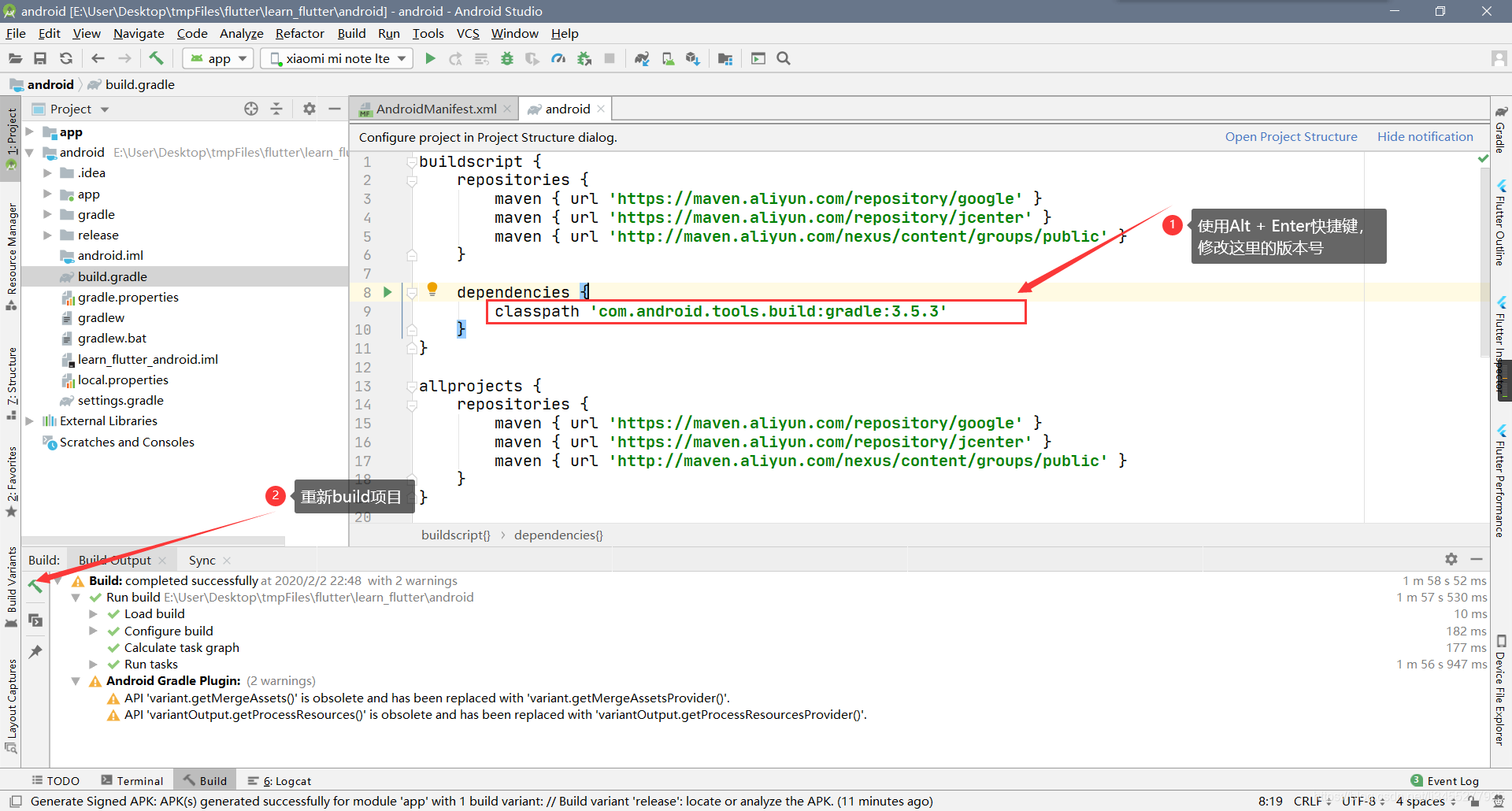Click the Open file folder icon
The width and height of the screenshot is (1512, 811).
(15, 58)
